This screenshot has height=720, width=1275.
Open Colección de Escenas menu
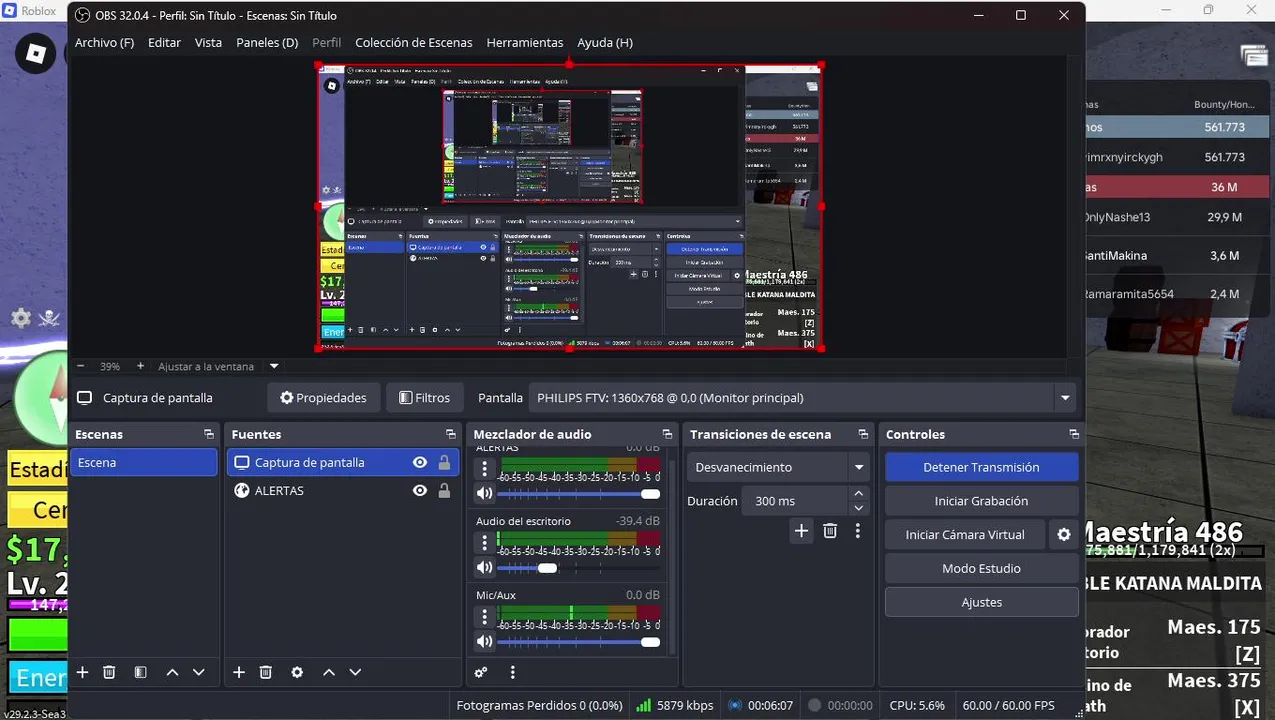point(414,43)
